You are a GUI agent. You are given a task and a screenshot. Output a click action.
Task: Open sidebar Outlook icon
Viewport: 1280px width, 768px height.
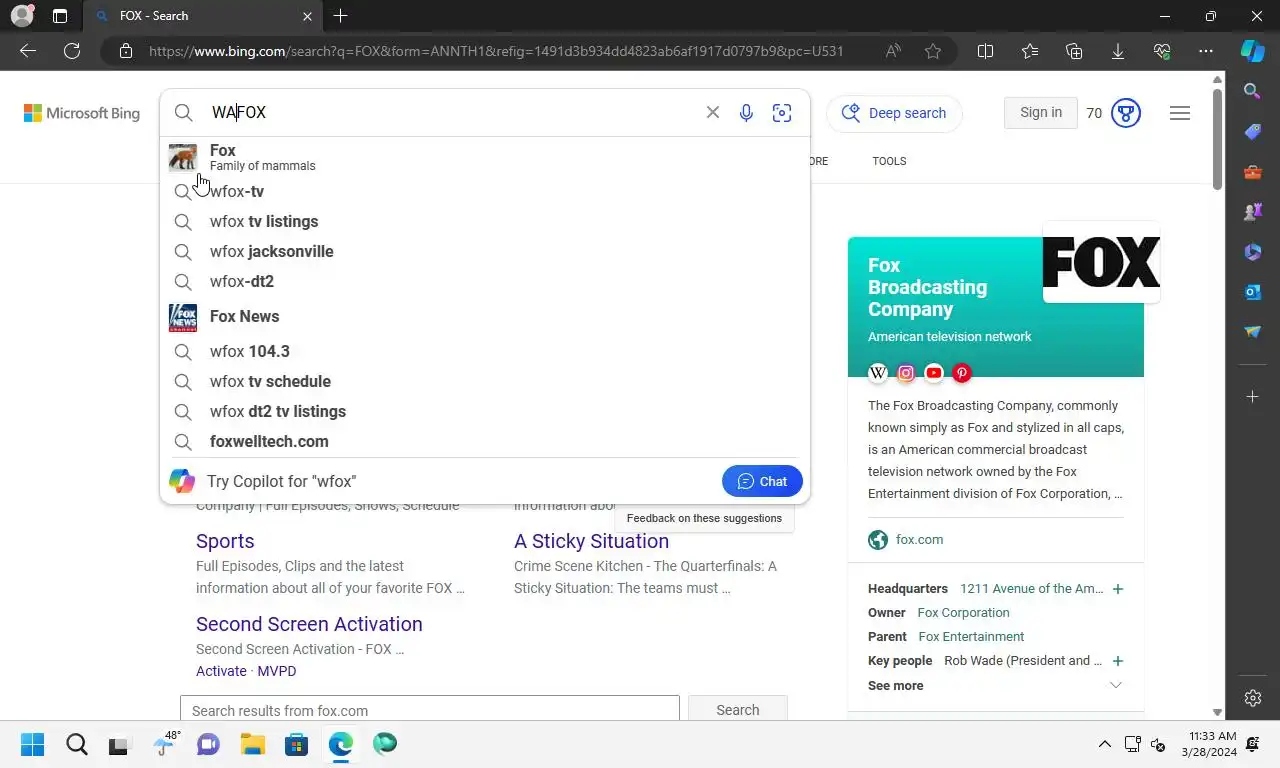[1252, 292]
